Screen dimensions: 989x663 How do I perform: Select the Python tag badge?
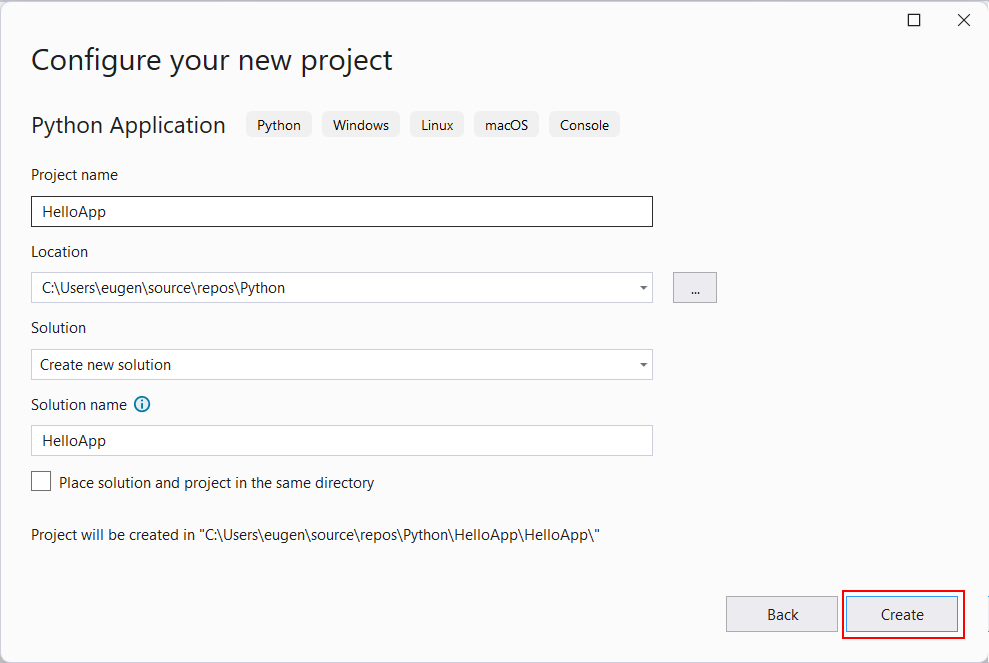coord(279,125)
